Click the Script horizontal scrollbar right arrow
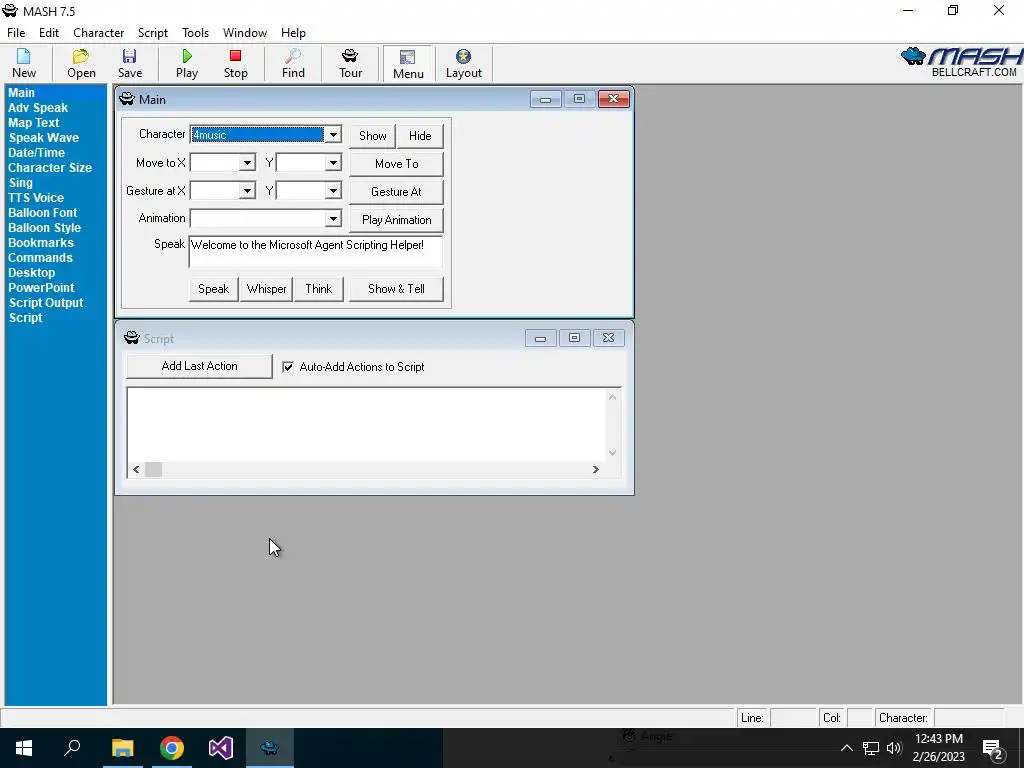 point(595,470)
